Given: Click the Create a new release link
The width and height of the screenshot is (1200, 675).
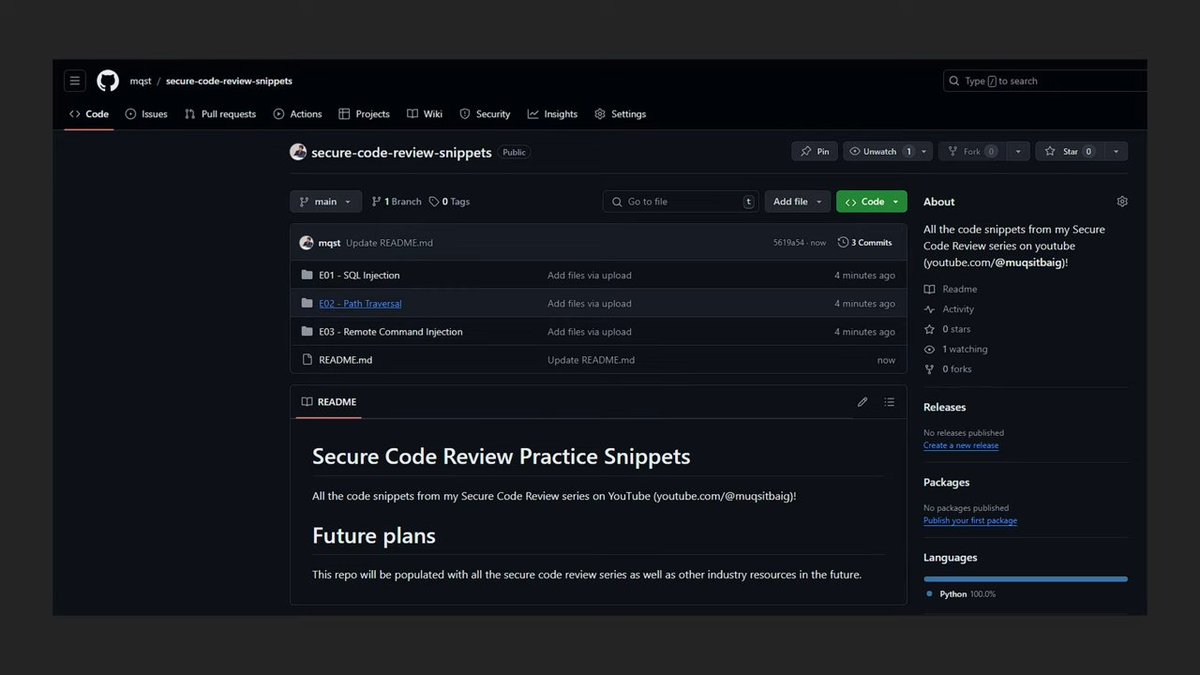Looking at the screenshot, I should tap(960, 445).
